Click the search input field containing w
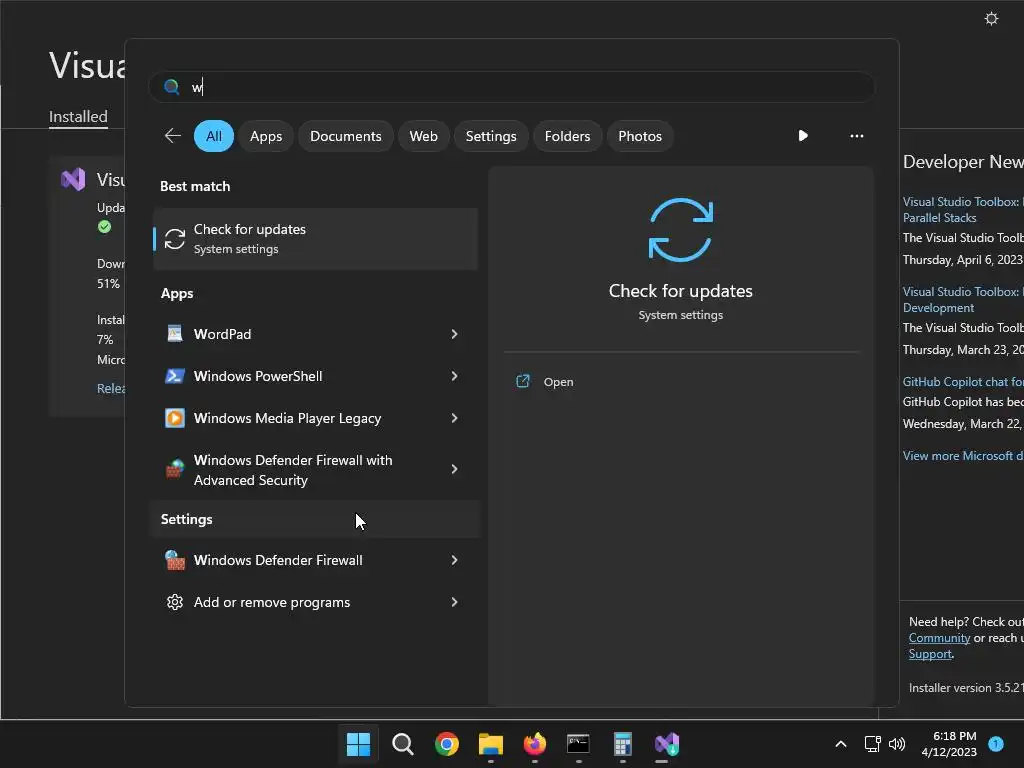 coord(512,87)
